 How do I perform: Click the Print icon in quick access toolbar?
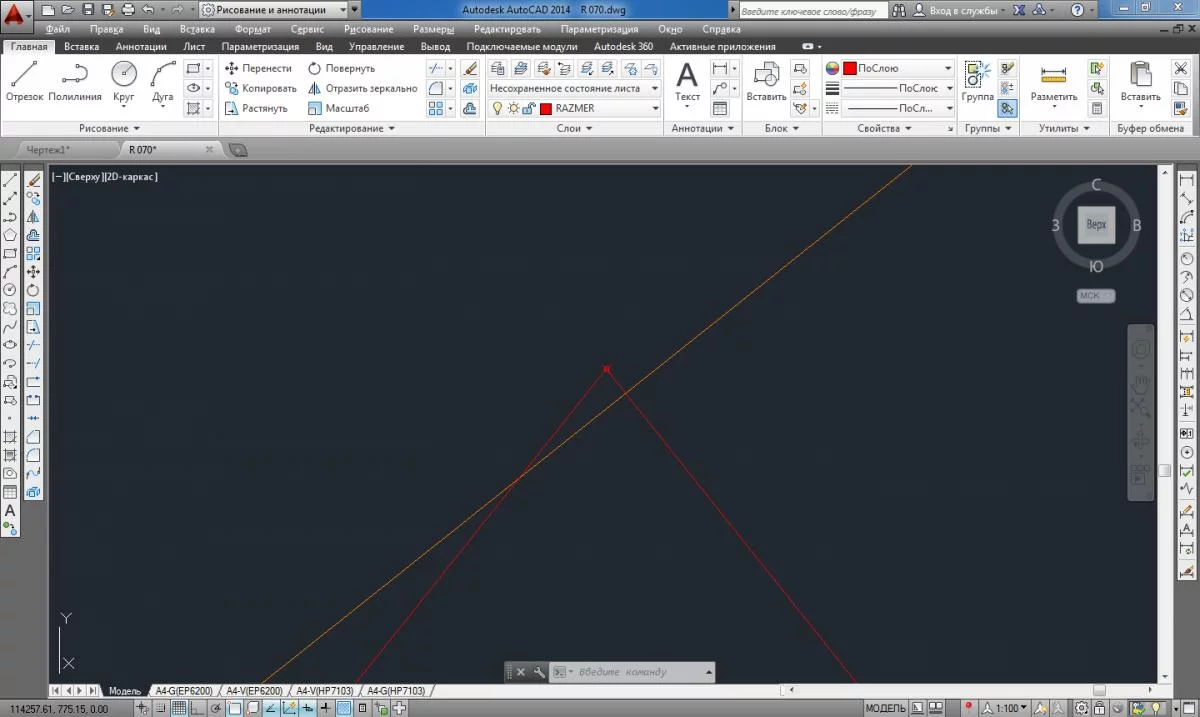pos(128,9)
